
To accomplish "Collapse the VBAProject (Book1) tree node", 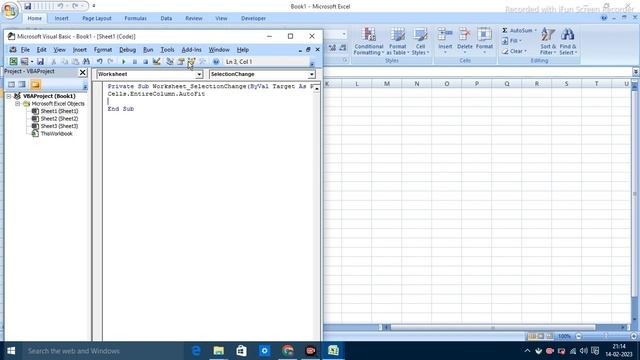I will point(9,96).
